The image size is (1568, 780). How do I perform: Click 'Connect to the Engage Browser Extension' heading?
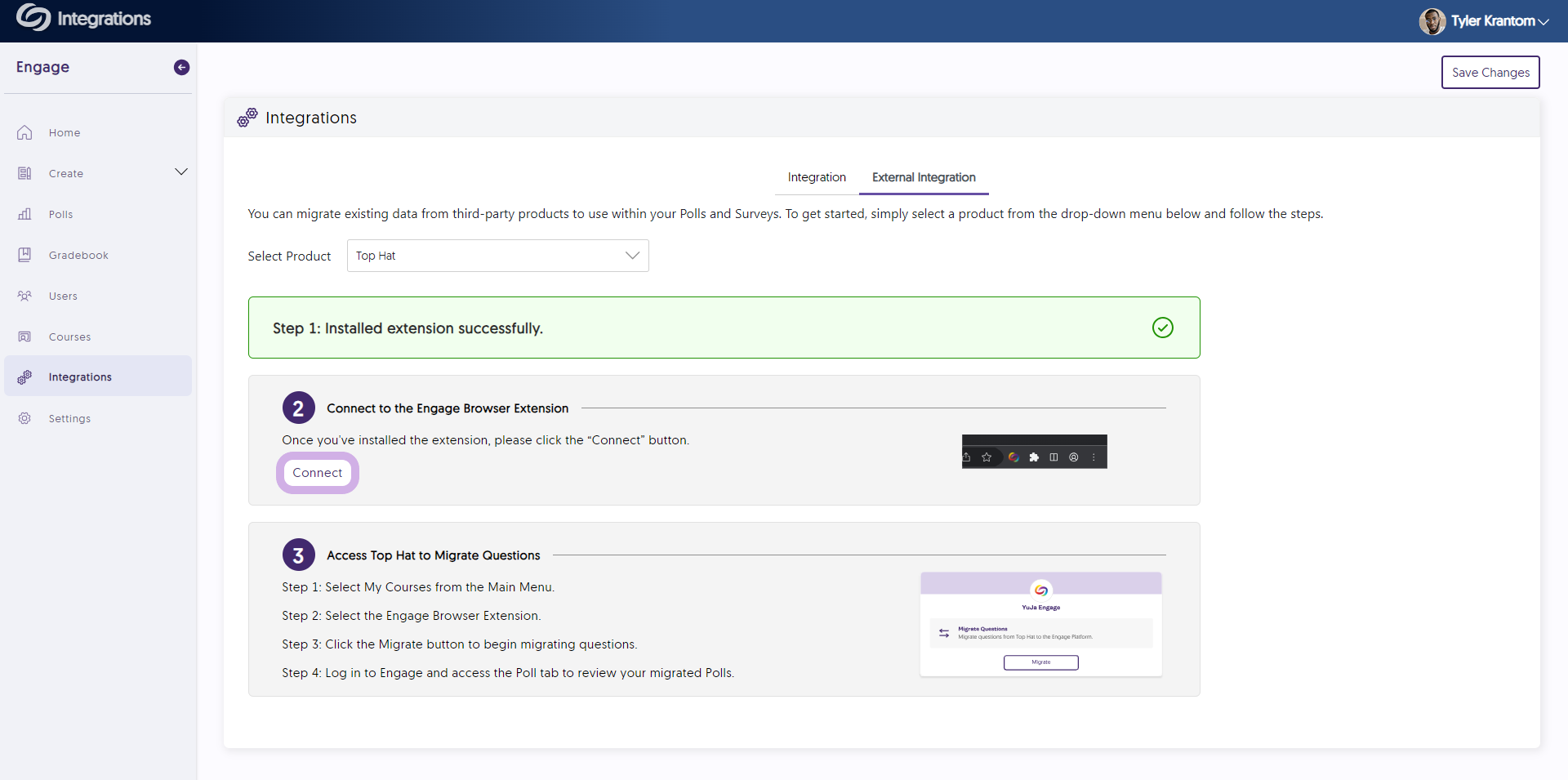click(448, 408)
